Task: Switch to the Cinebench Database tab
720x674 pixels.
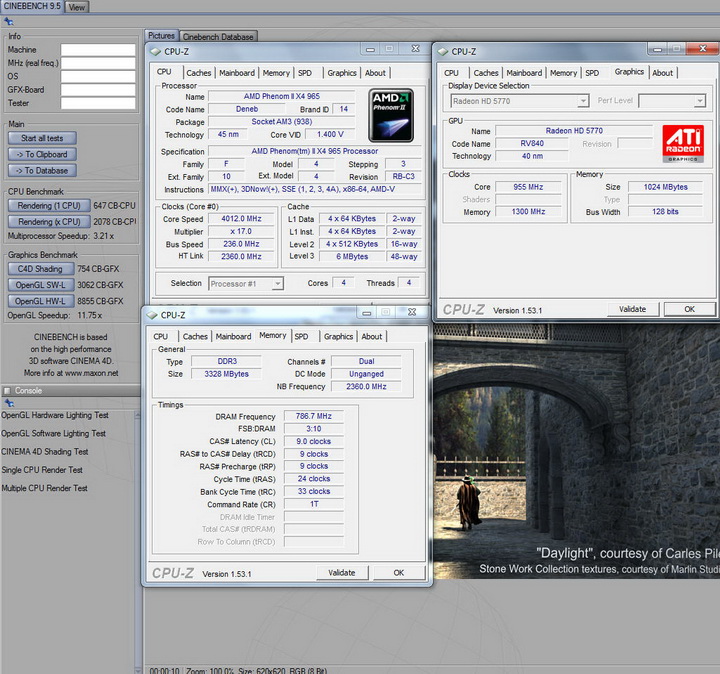Action: 218,37
